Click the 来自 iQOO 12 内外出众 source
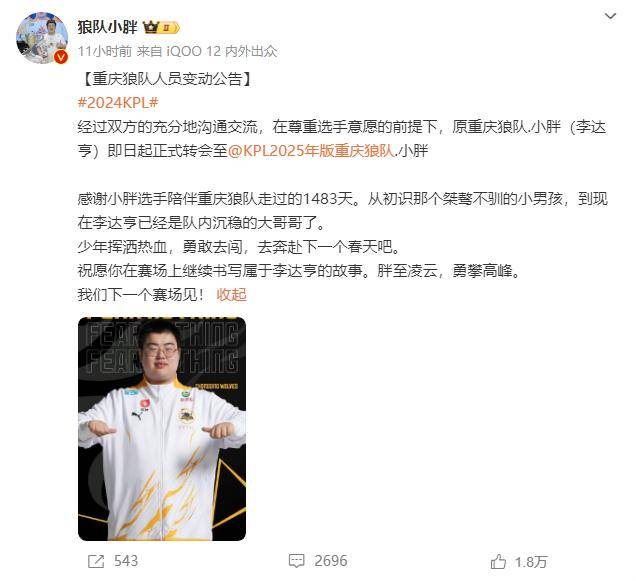The image size is (636, 581). point(207,52)
